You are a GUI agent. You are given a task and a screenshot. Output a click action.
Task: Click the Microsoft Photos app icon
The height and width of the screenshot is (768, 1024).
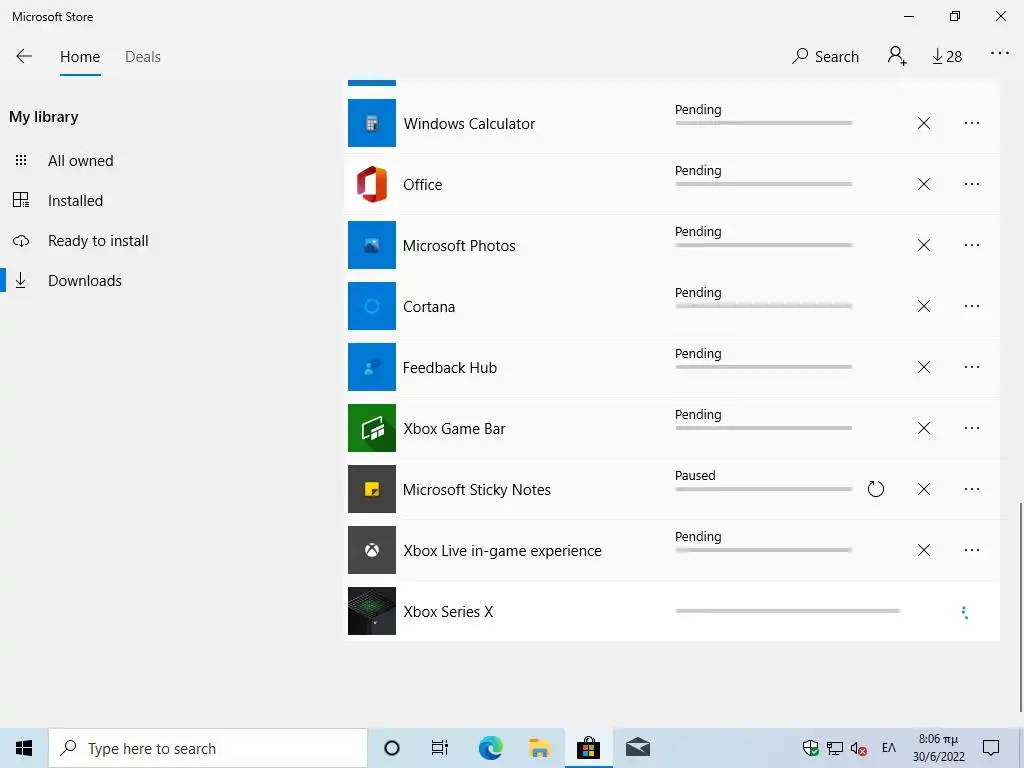[372, 245]
